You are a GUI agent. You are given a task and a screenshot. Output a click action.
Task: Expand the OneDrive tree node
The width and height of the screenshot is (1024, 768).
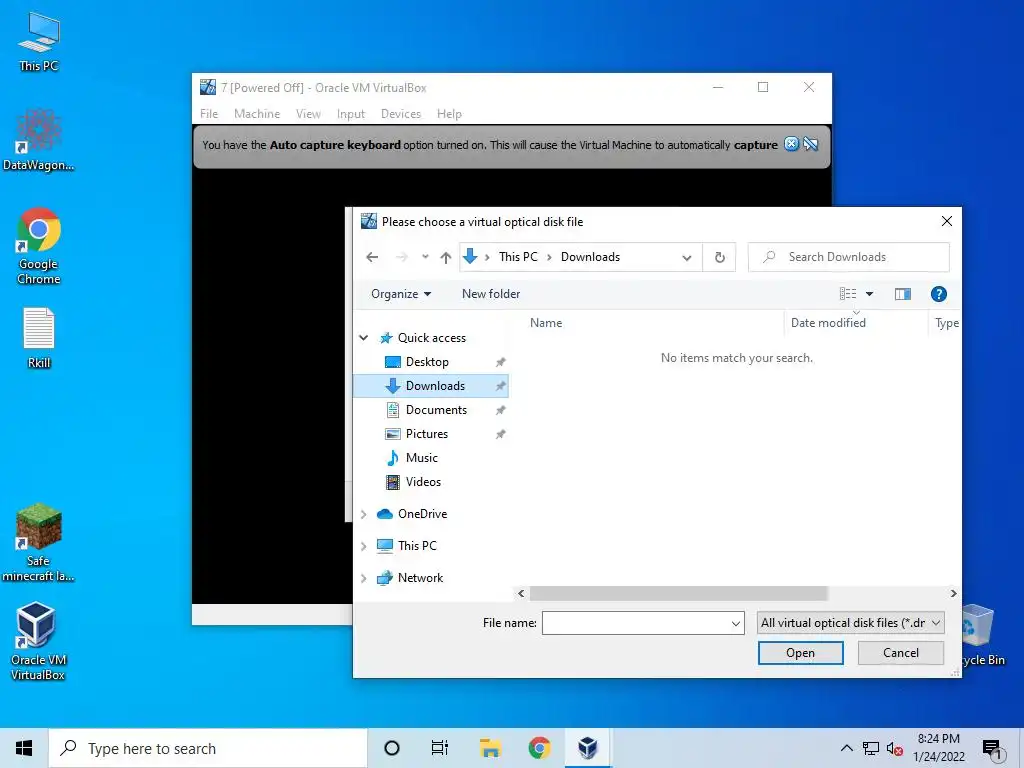click(x=364, y=514)
